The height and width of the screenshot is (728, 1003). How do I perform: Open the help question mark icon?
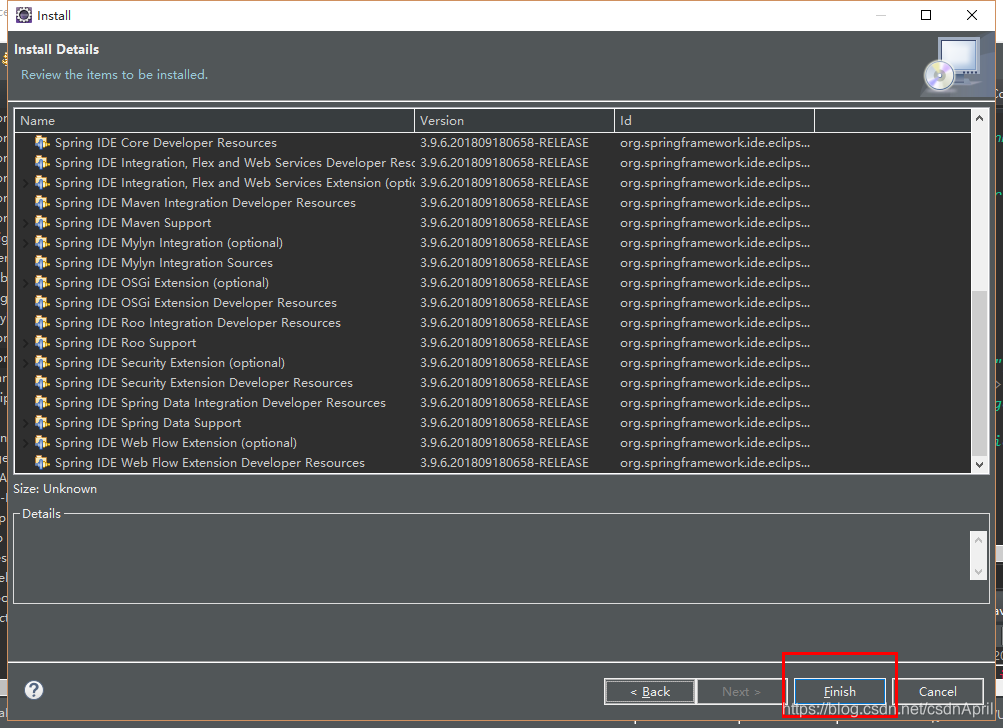tap(34, 690)
